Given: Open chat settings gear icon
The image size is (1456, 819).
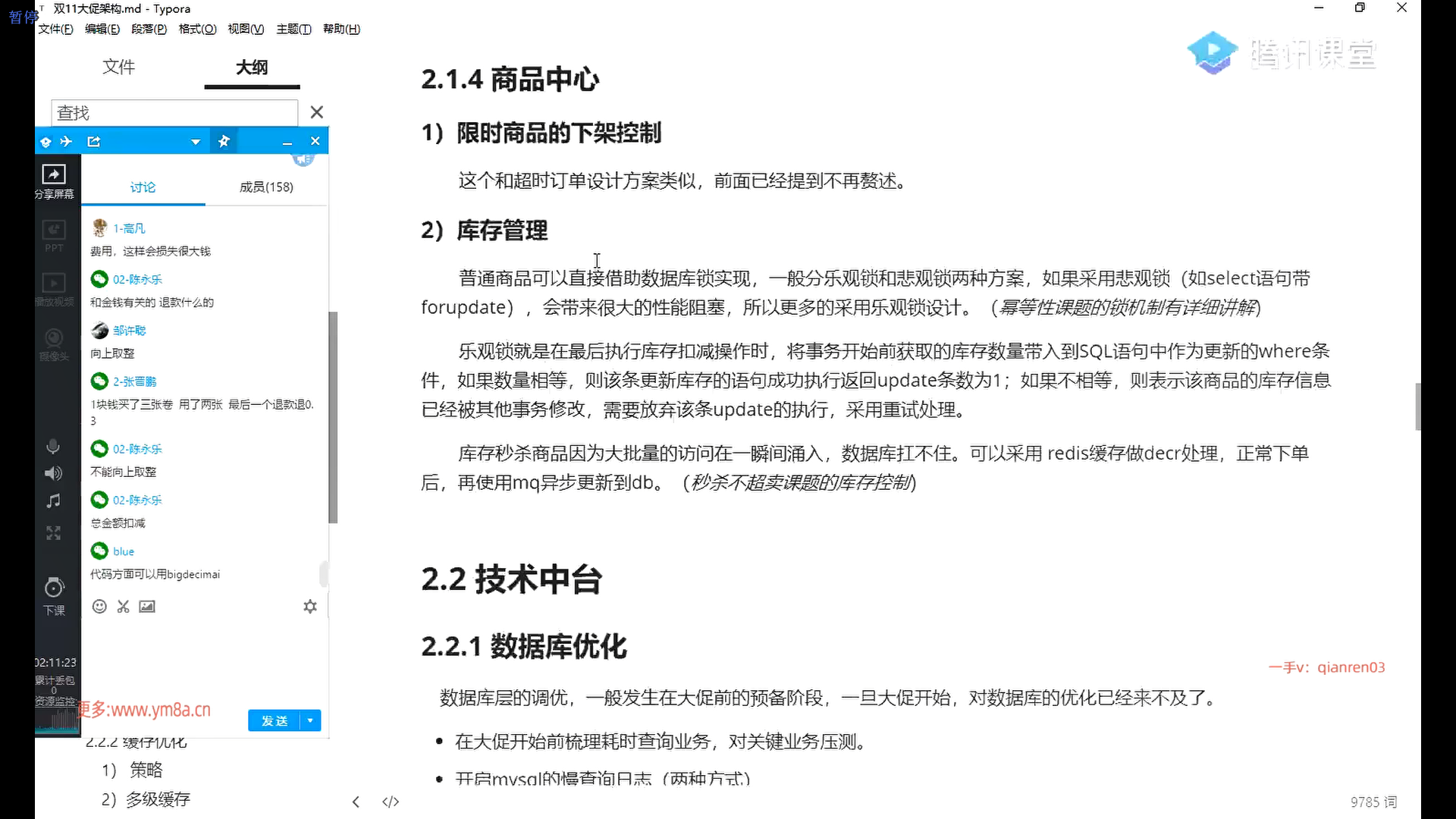Looking at the screenshot, I should pos(310,607).
